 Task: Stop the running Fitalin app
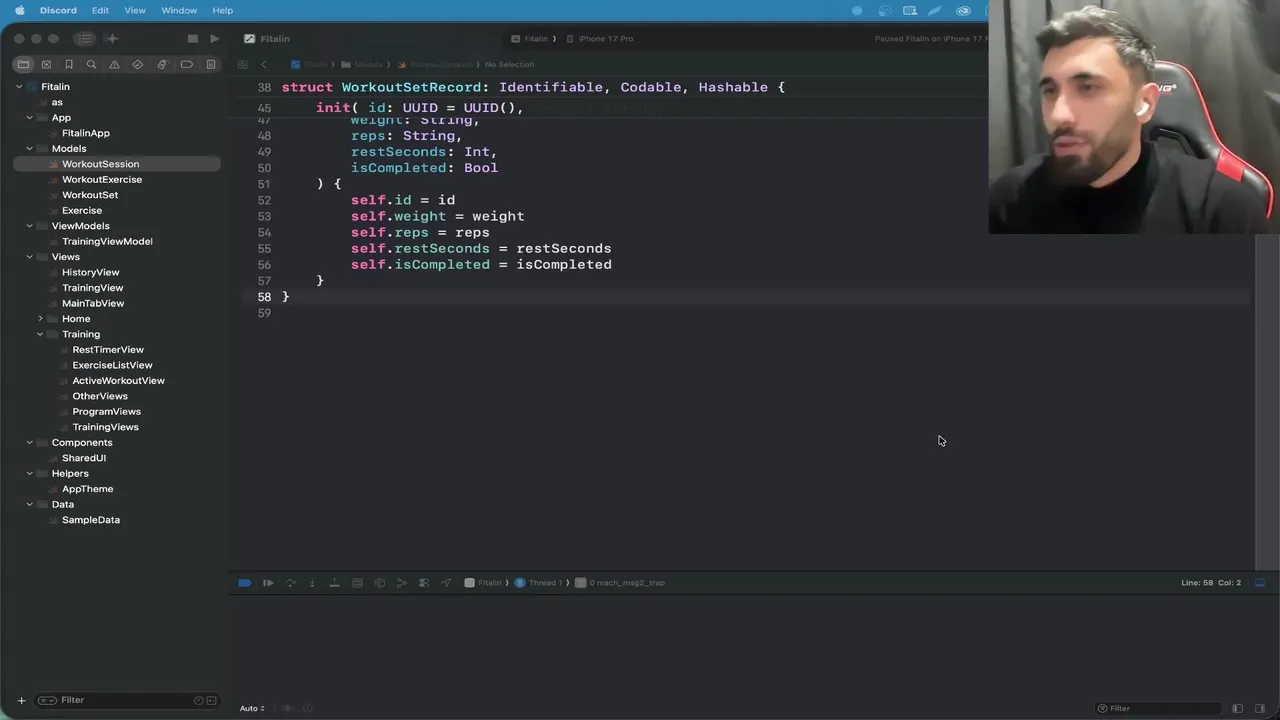click(x=193, y=38)
